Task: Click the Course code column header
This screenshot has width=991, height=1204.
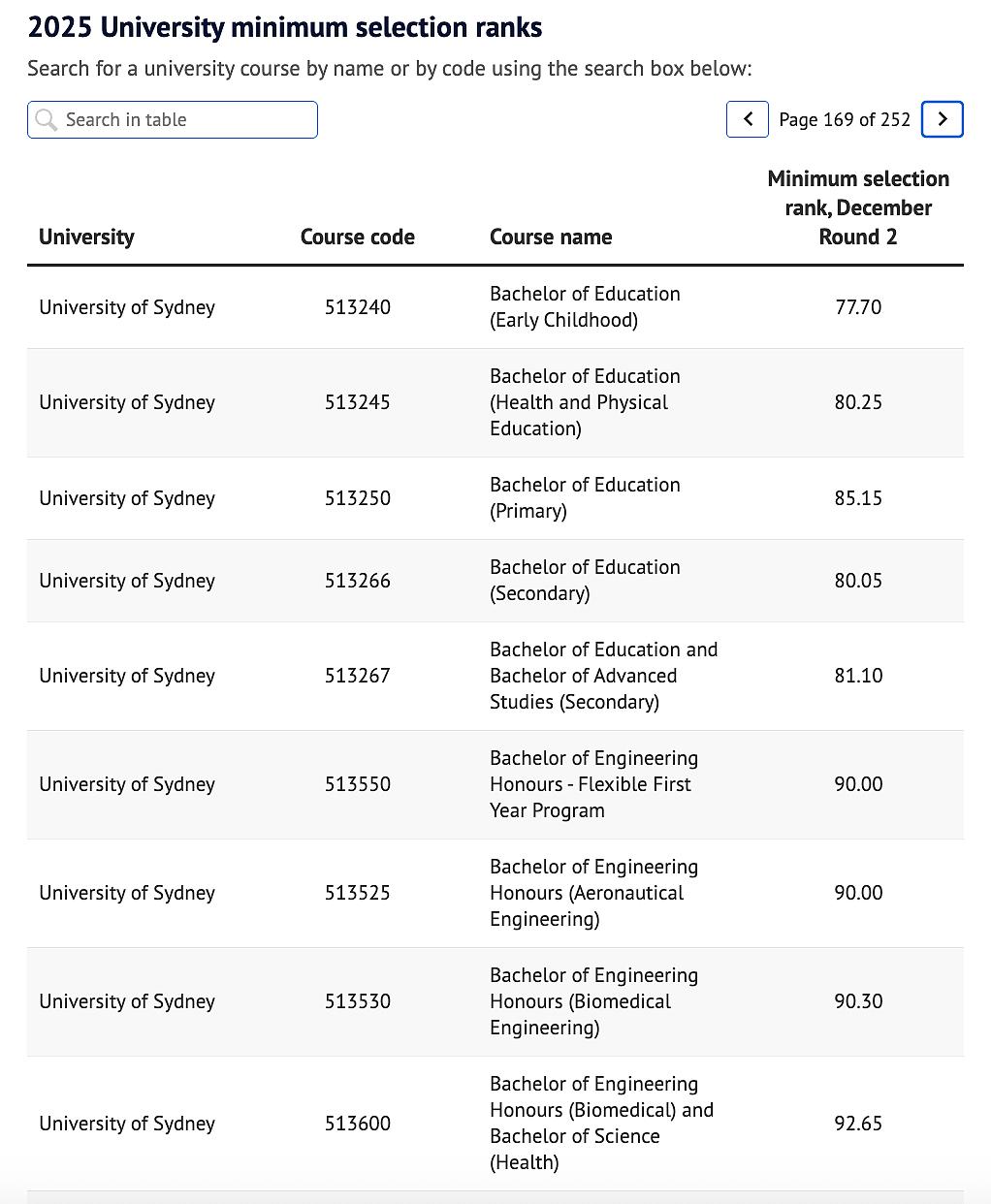Action: [x=358, y=237]
